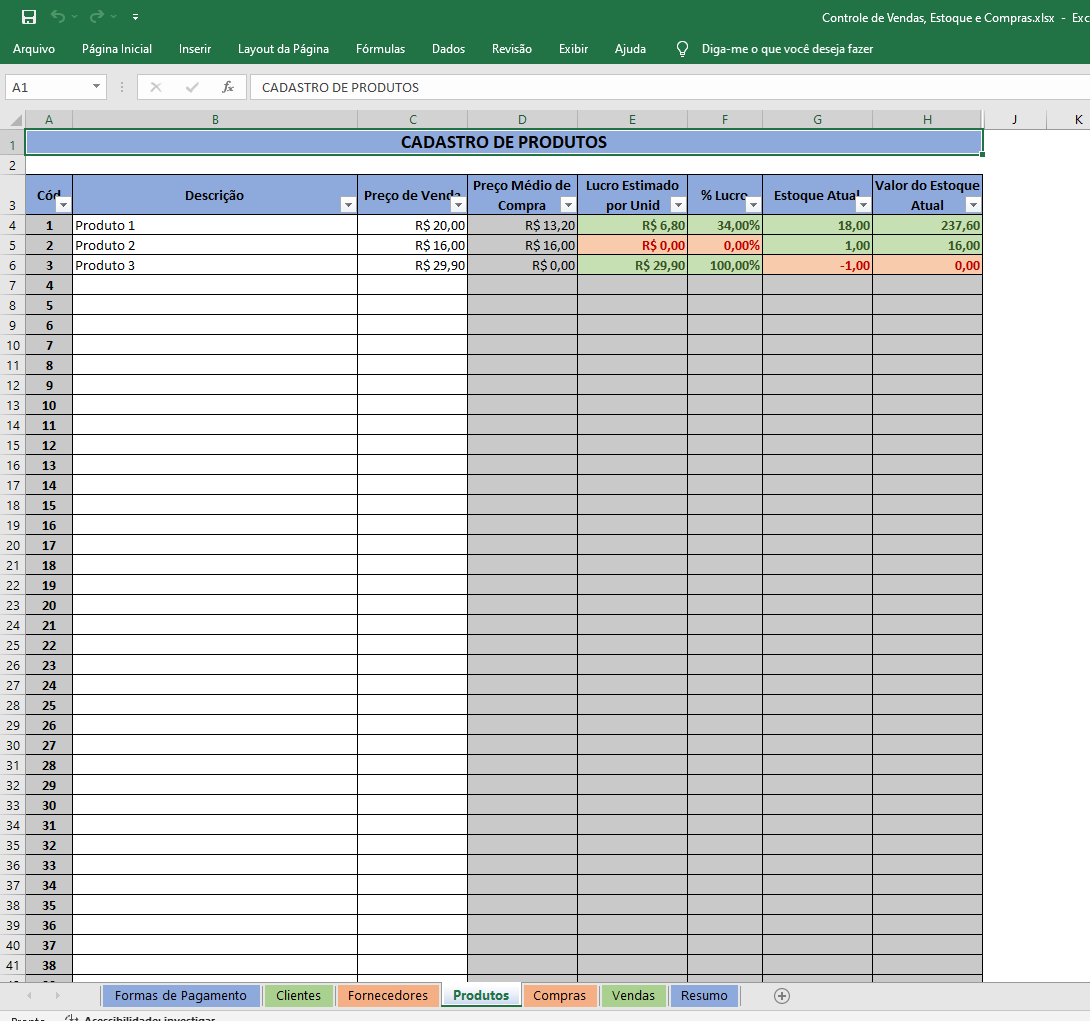Switch to the Vendas sheet tab
This screenshot has width=1090, height=1021.
[633, 995]
